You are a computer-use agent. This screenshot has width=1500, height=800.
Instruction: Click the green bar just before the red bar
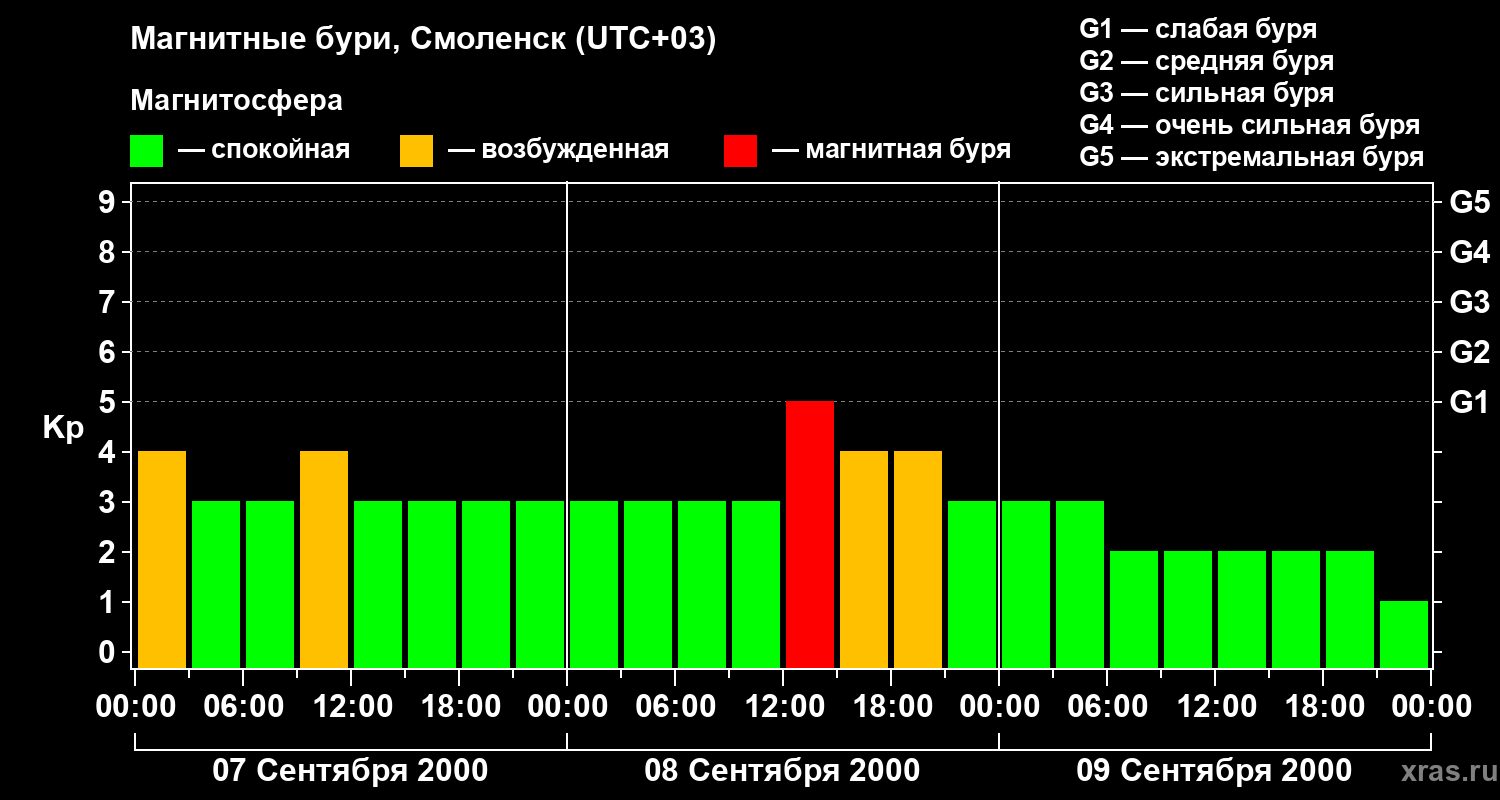[756, 584]
